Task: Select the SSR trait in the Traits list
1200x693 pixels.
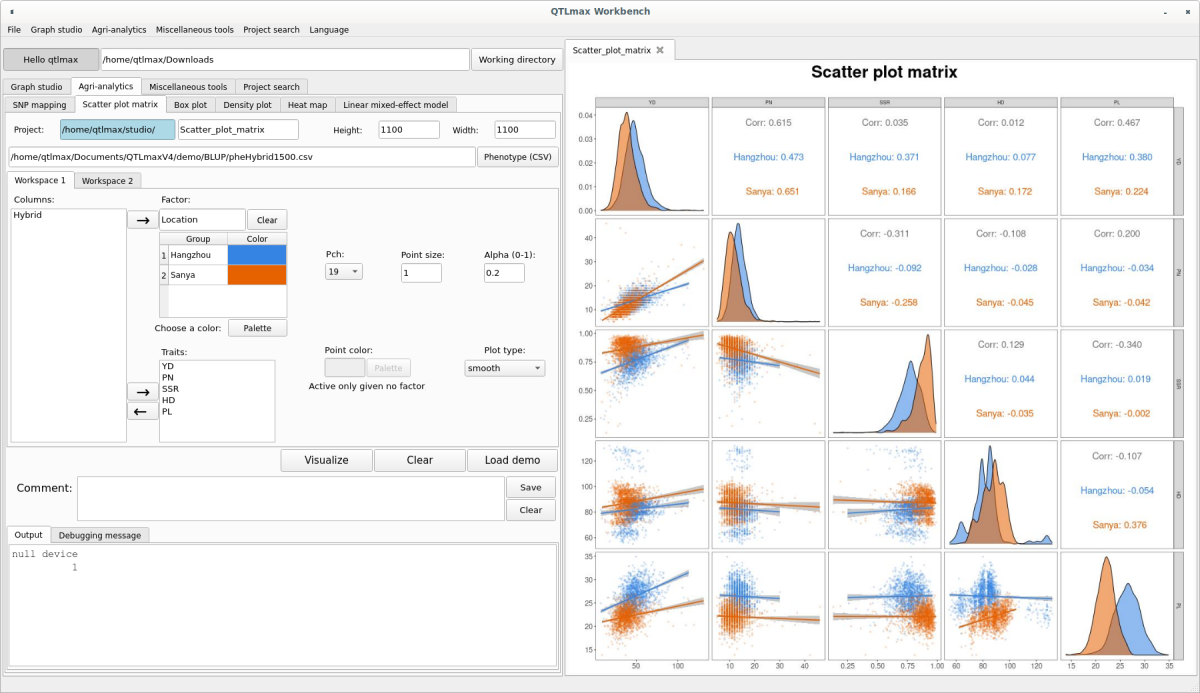Action: pyautogui.click(x=169, y=389)
